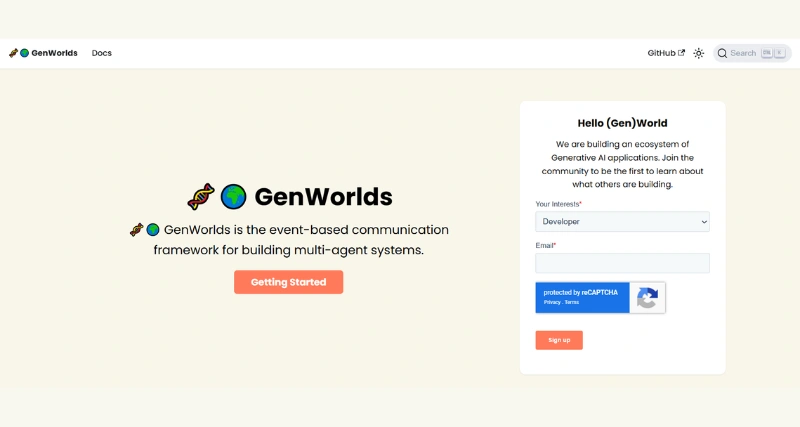Open the GitHub external link

(666, 53)
